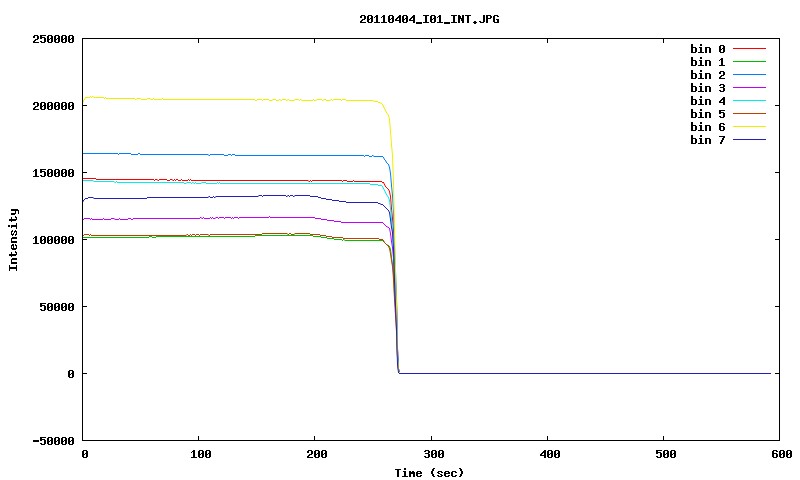The width and height of the screenshot is (800, 480).
Task: Click the yellow bin 6 legend line sample
Action: (x=749, y=127)
